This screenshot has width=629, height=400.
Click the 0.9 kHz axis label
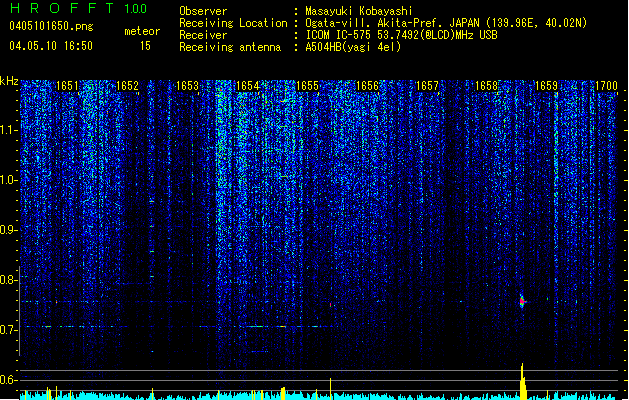[x=9, y=230]
